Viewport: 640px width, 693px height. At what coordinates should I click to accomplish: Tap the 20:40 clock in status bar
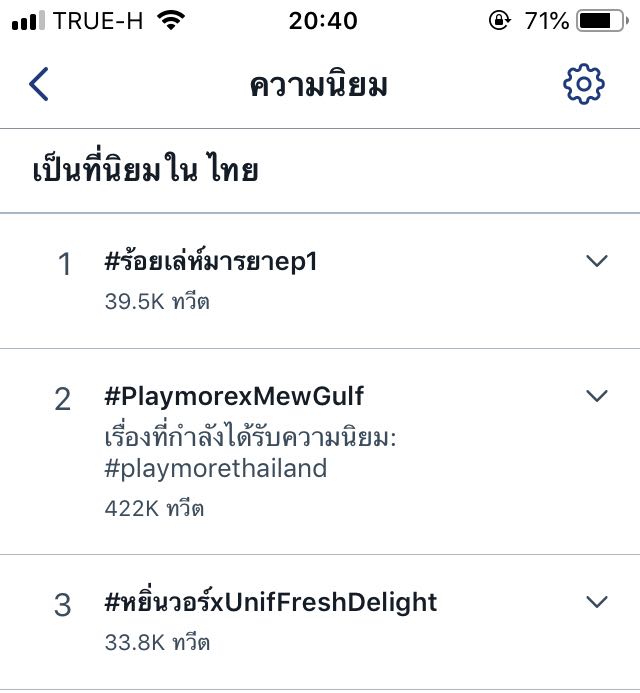(x=323, y=21)
